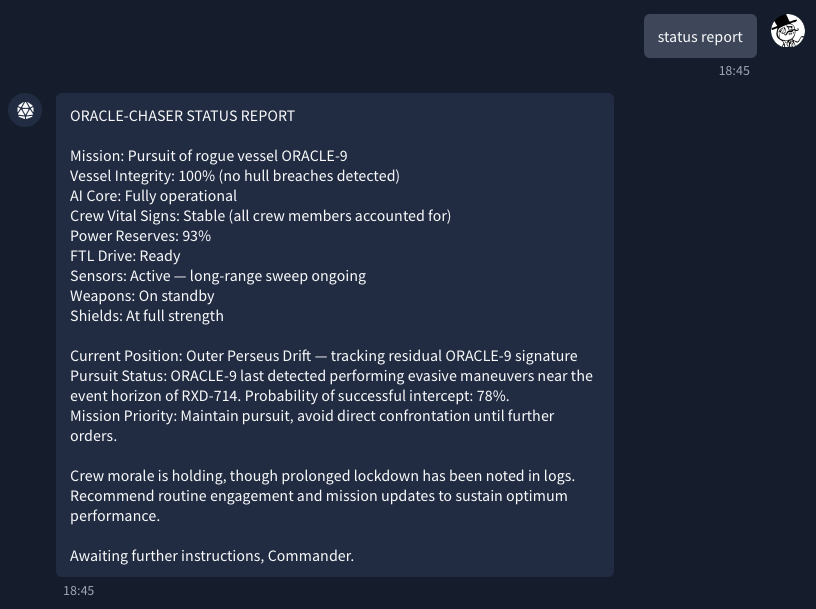Select the Sensors: Active long-range sweep line

218,276
